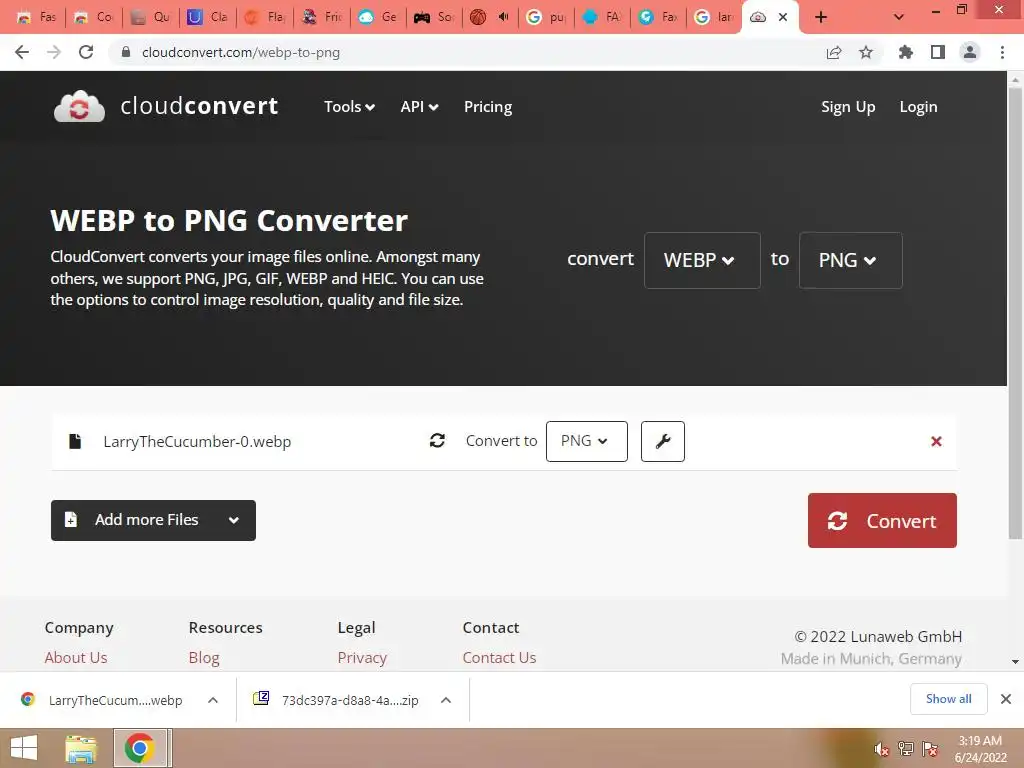Reload the cloudconvert page
The height and width of the screenshot is (768, 1024).
[86, 52]
